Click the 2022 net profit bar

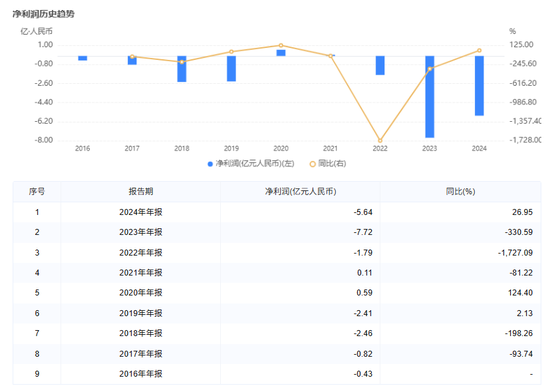(x=380, y=66)
